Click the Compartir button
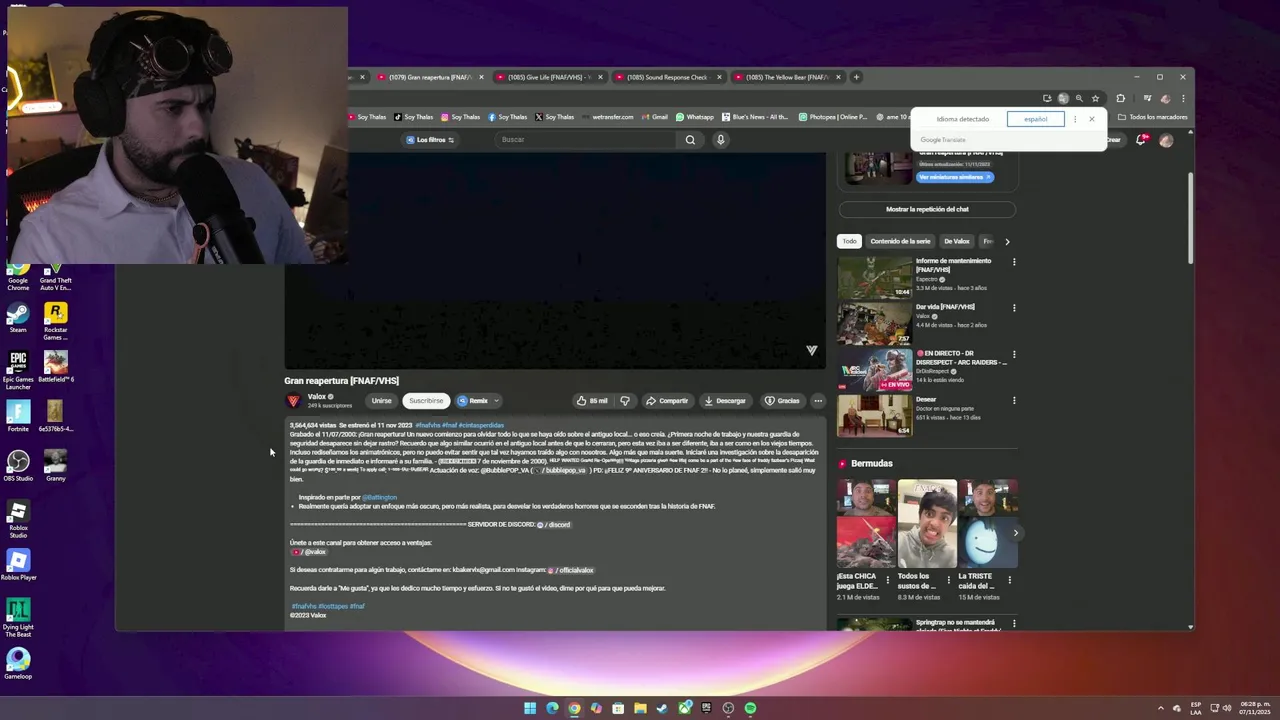Viewport: 1280px width, 720px height. point(666,401)
